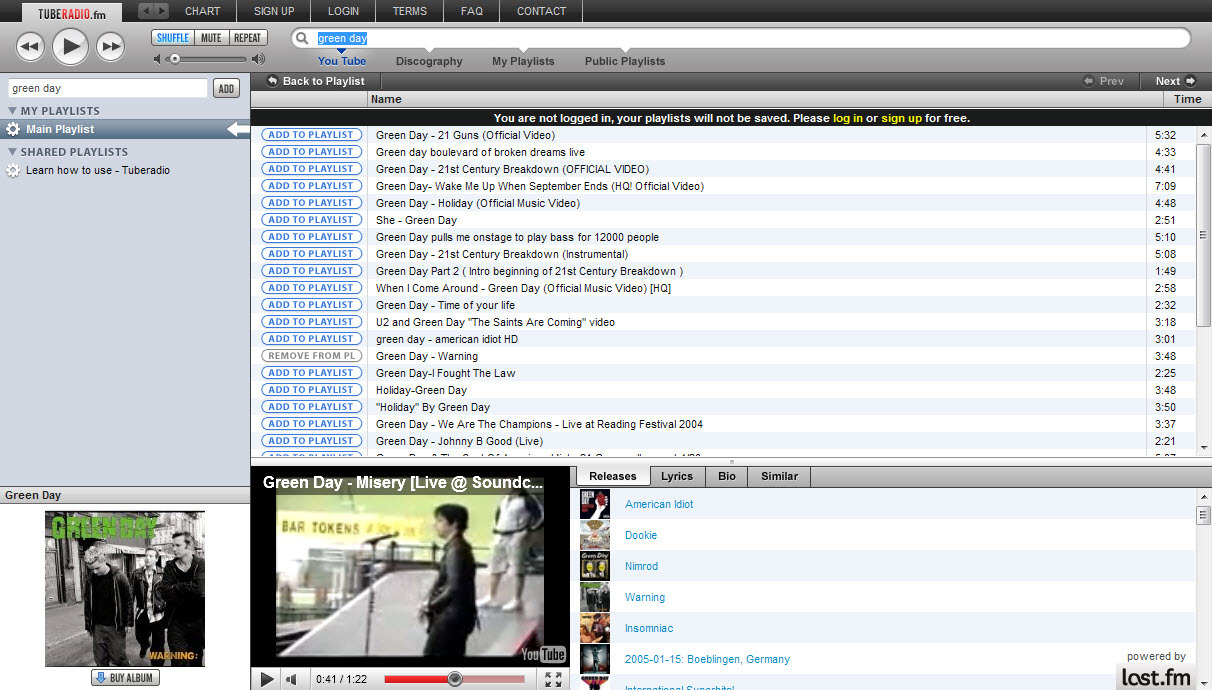Click the history forward arrow beside the TubeRadio logo
This screenshot has width=1212, height=690.
point(161,11)
